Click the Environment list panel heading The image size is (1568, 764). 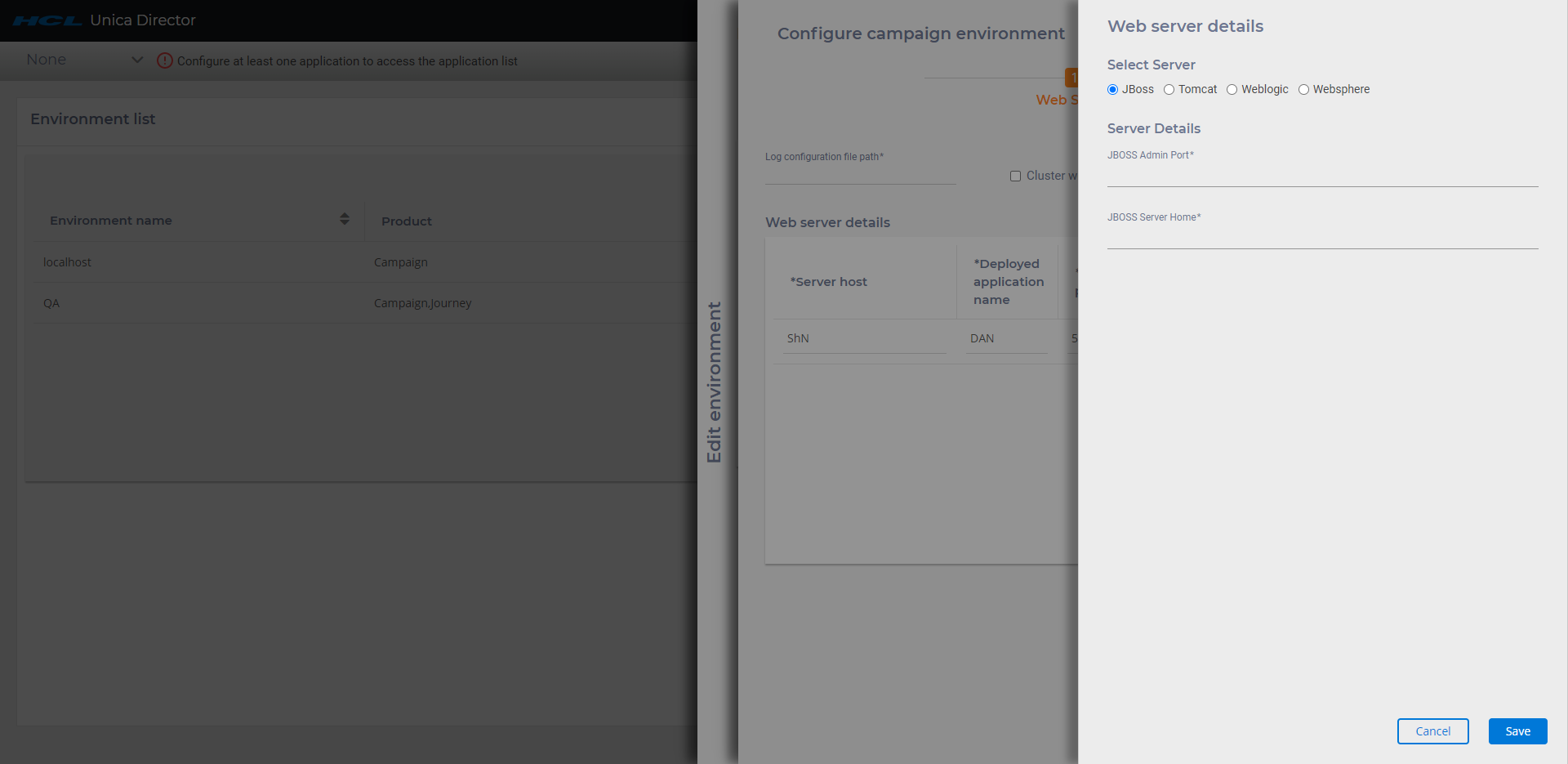(x=93, y=119)
